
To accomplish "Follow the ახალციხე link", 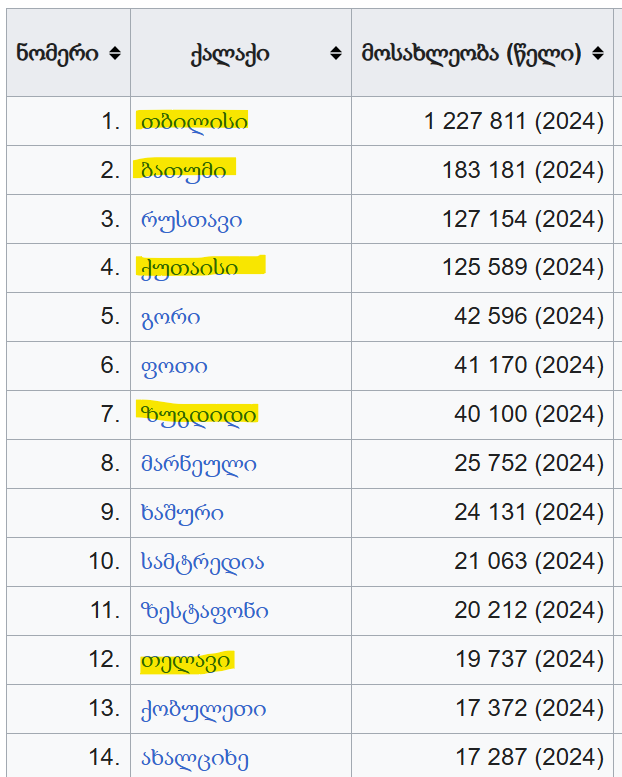I will pyautogui.click(x=195, y=758).
